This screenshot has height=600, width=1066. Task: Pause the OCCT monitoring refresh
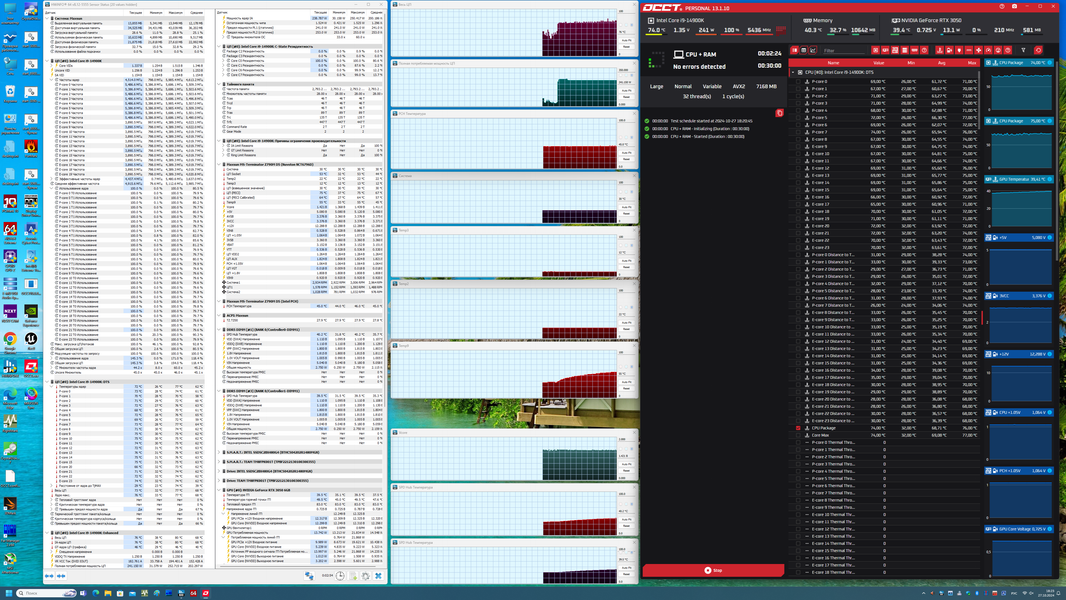[794, 50]
